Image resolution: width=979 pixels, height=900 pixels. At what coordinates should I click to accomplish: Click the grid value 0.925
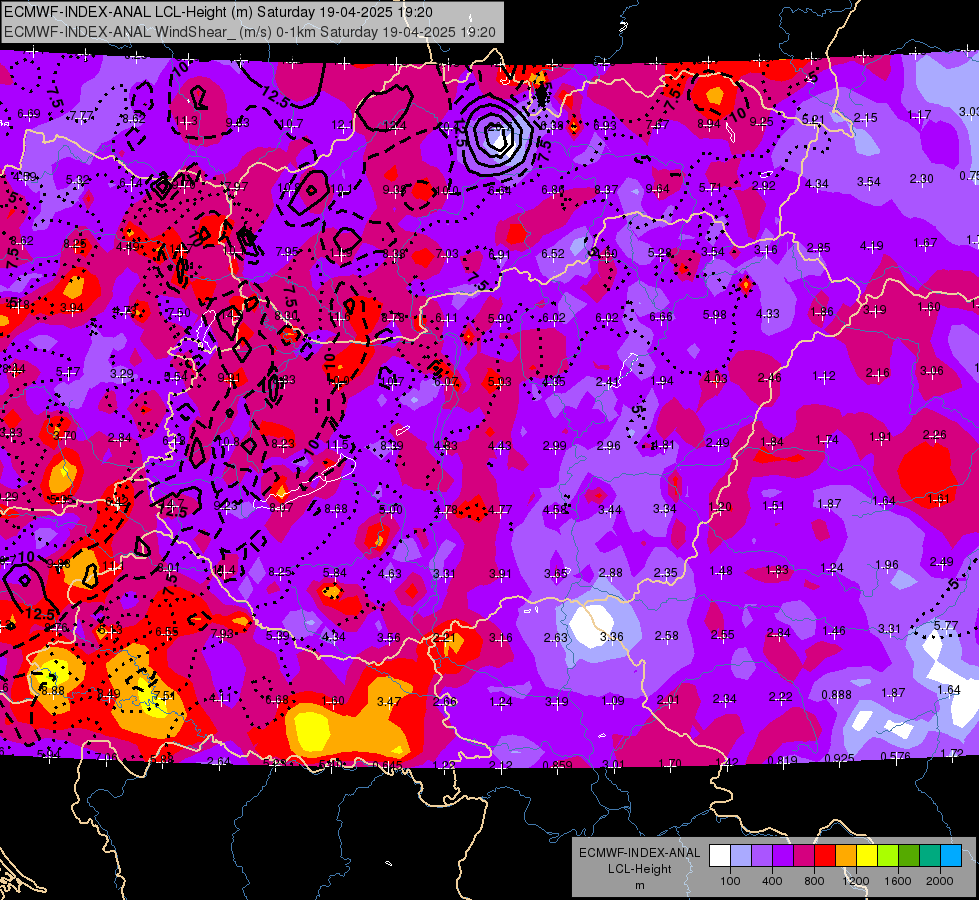coord(839,758)
